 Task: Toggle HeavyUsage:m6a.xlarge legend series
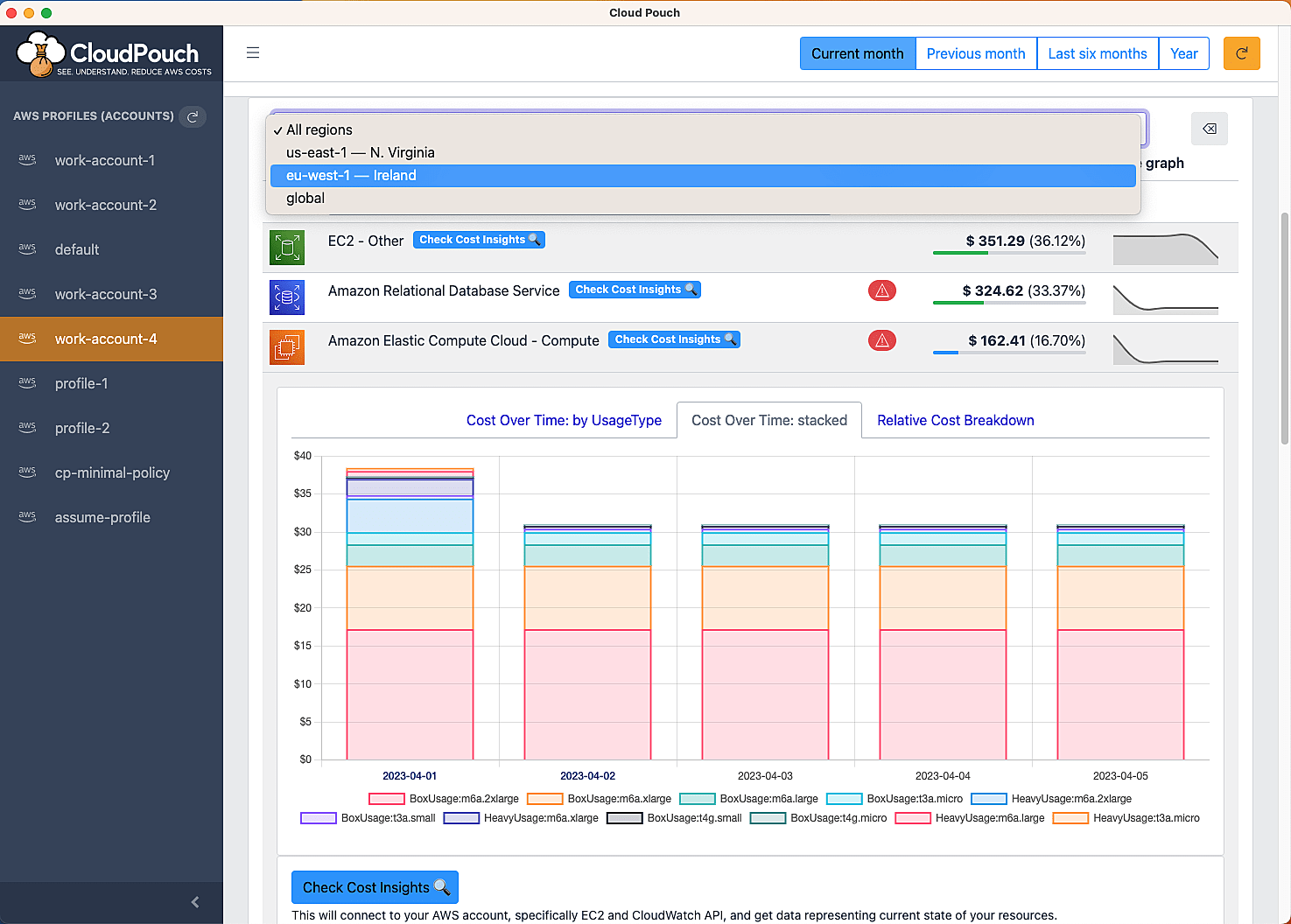[521, 818]
